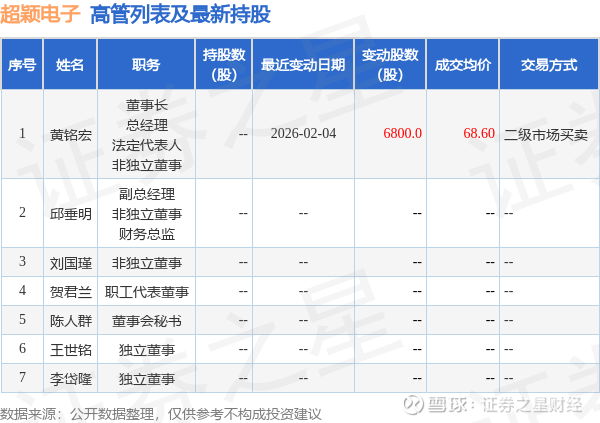600x423 pixels.
Task: Click the name 黄铭宏
Action: (x=71, y=134)
